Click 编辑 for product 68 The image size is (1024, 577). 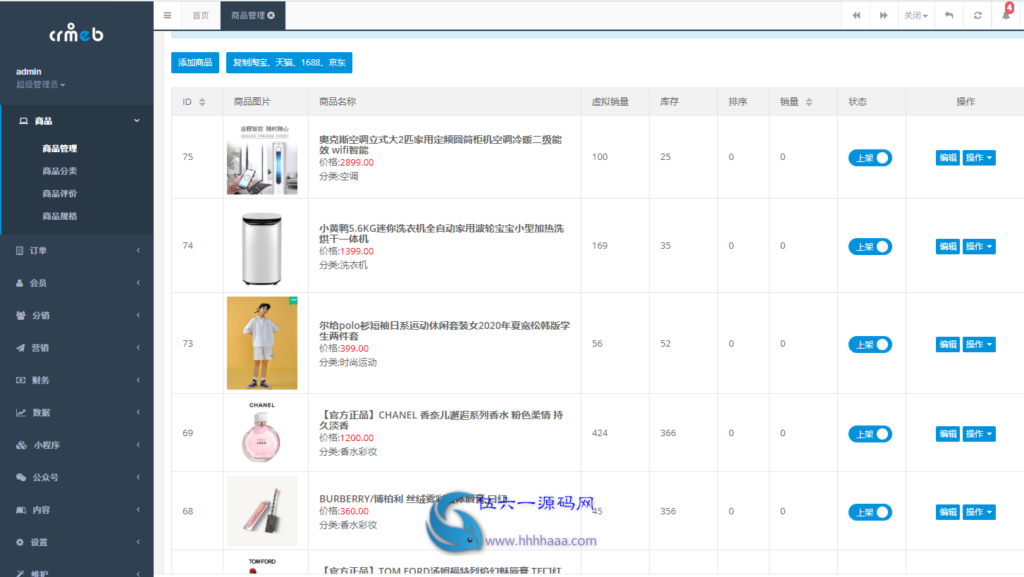pos(947,512)
